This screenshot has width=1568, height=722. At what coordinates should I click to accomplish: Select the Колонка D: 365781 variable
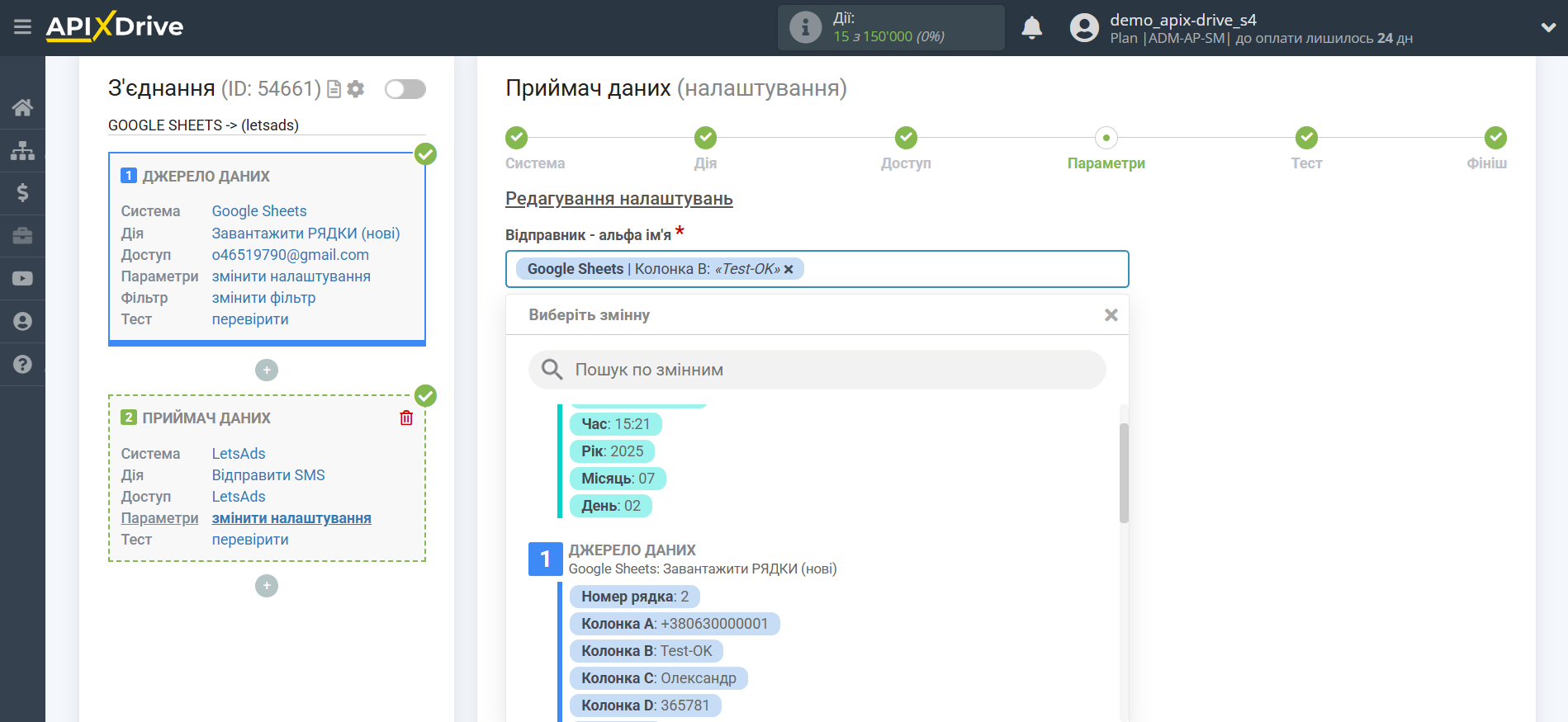pyautogui.click(x=646, y=705)
